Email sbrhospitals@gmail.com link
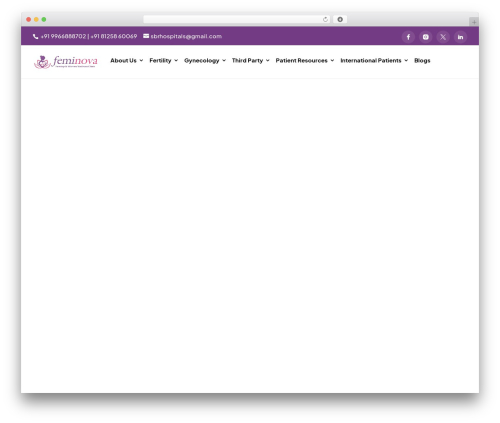 (x=186, y=36)
